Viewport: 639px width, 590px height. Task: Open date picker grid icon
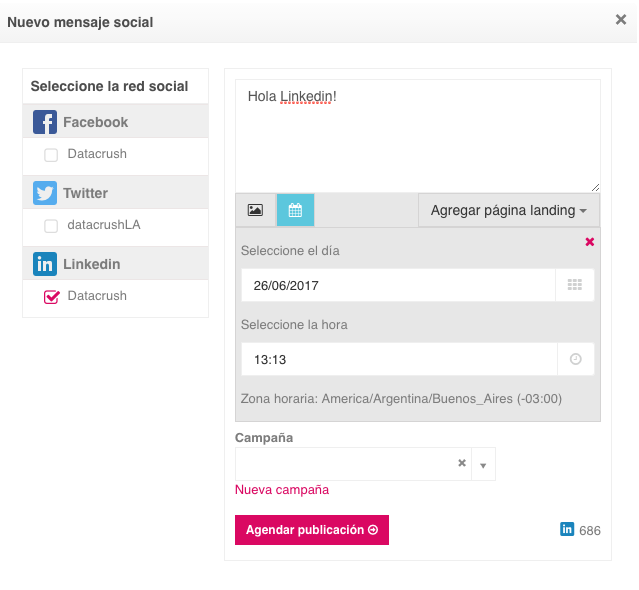[x=575, y=285]
